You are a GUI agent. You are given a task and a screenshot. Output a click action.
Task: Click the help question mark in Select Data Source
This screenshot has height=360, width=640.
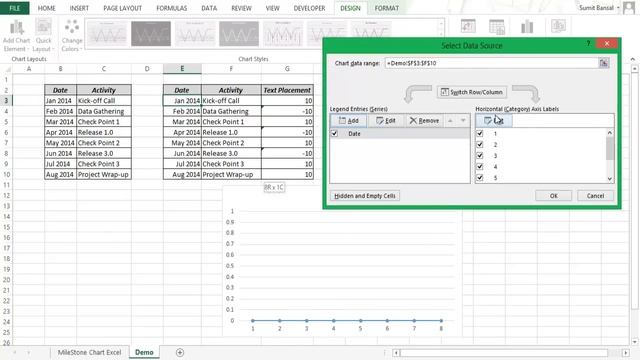[588, 43]
